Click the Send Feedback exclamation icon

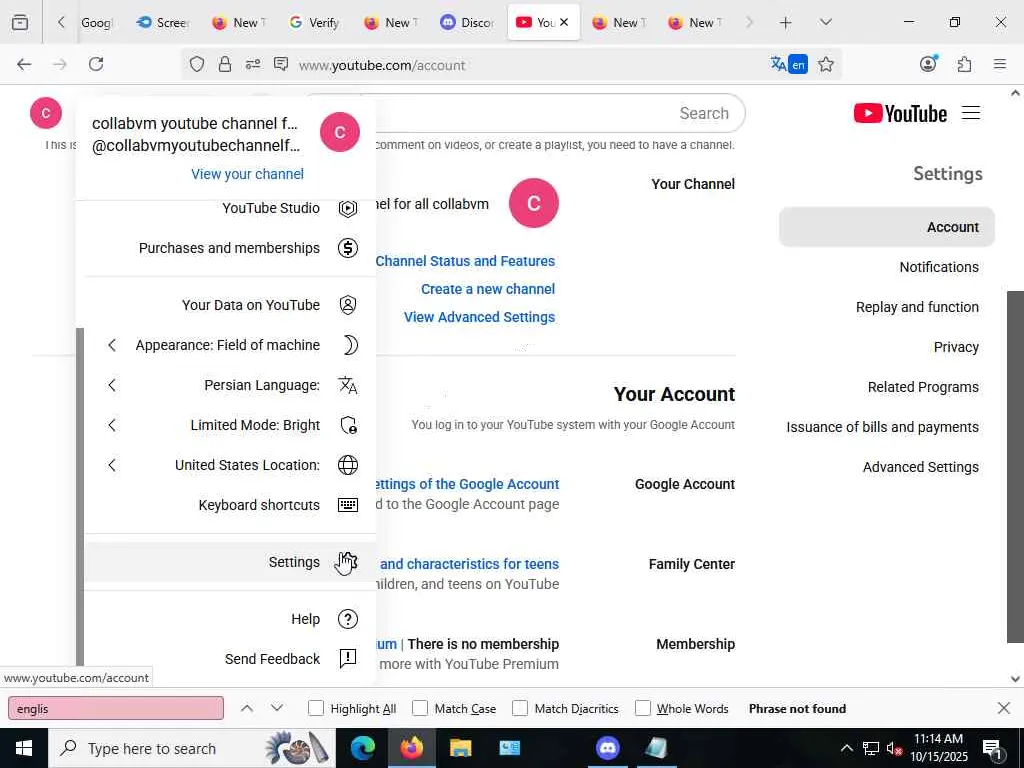coord(347,658)
